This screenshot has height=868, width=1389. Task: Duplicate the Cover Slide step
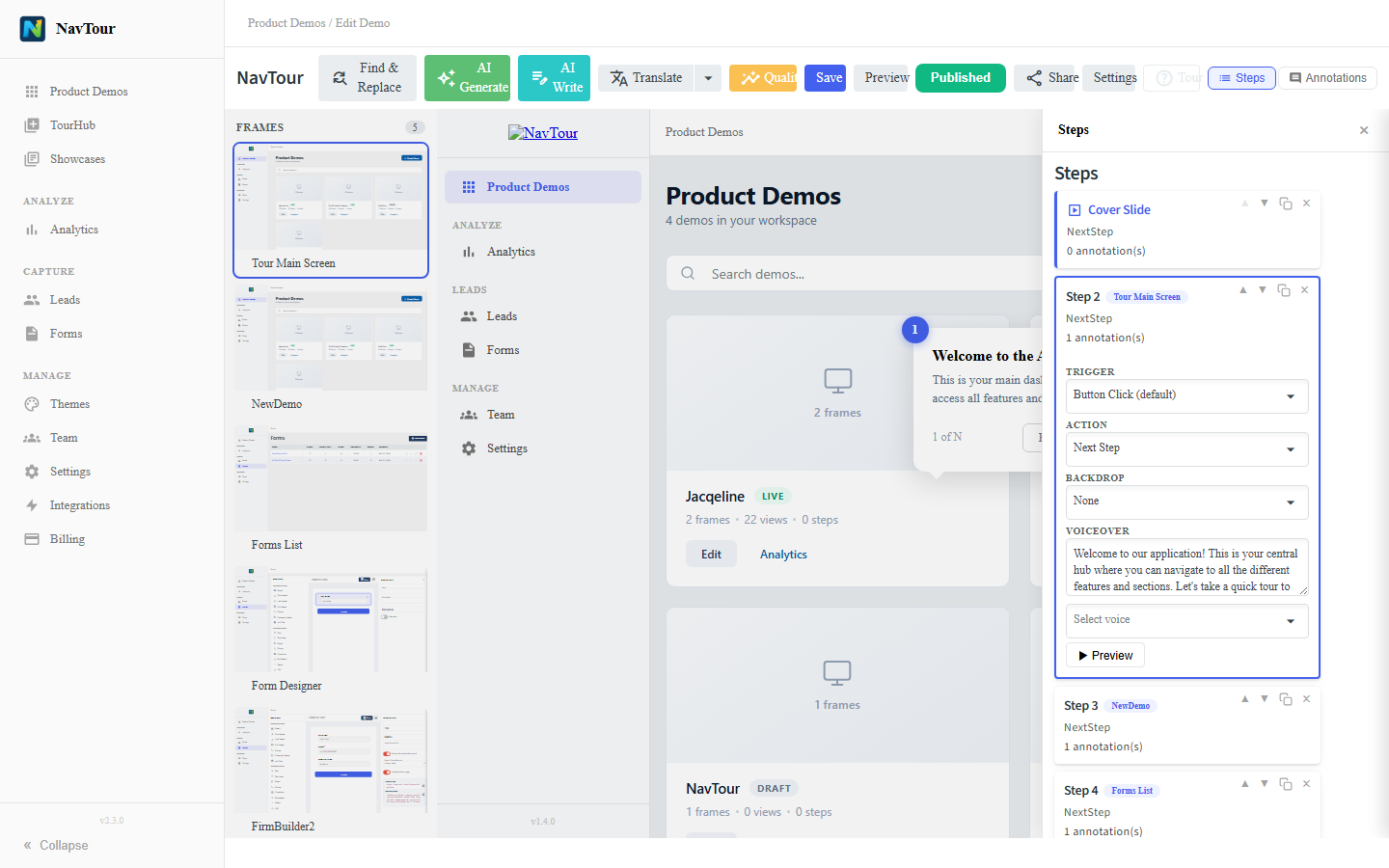[x=1286, y=203]
